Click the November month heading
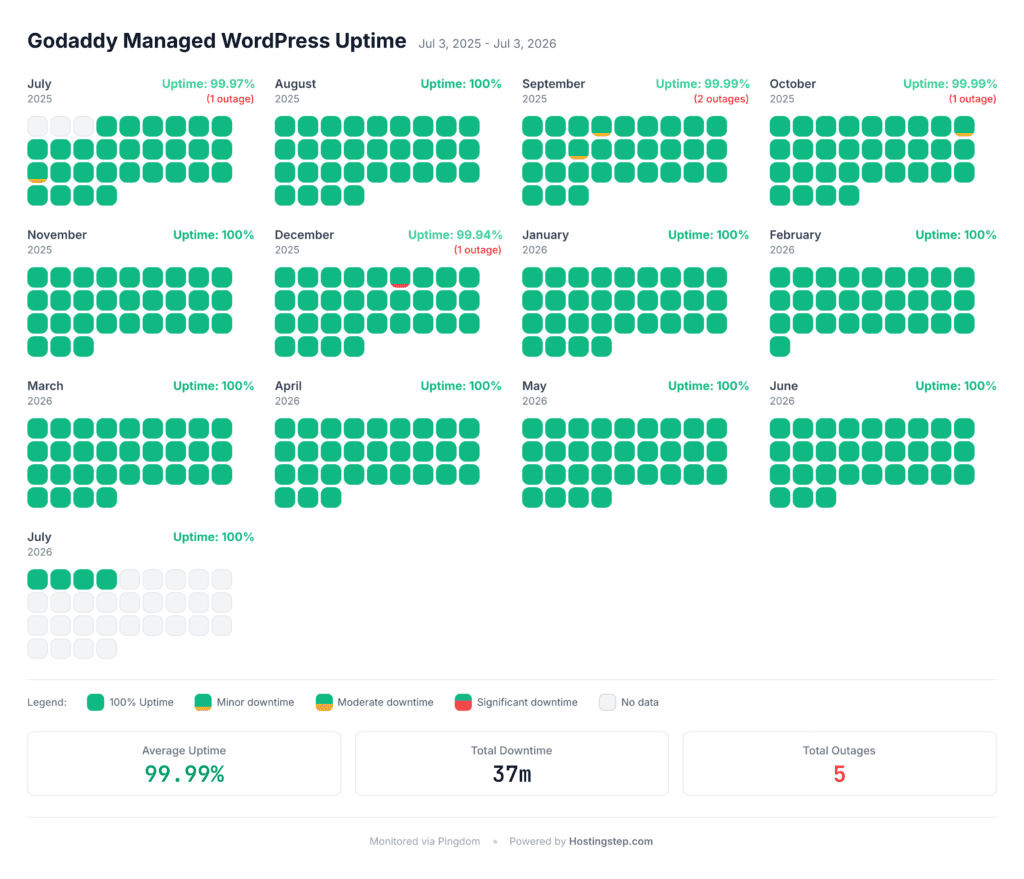The height and width of the screenshot is (879, 1024). pyautogui.click(x=57, y=234)
